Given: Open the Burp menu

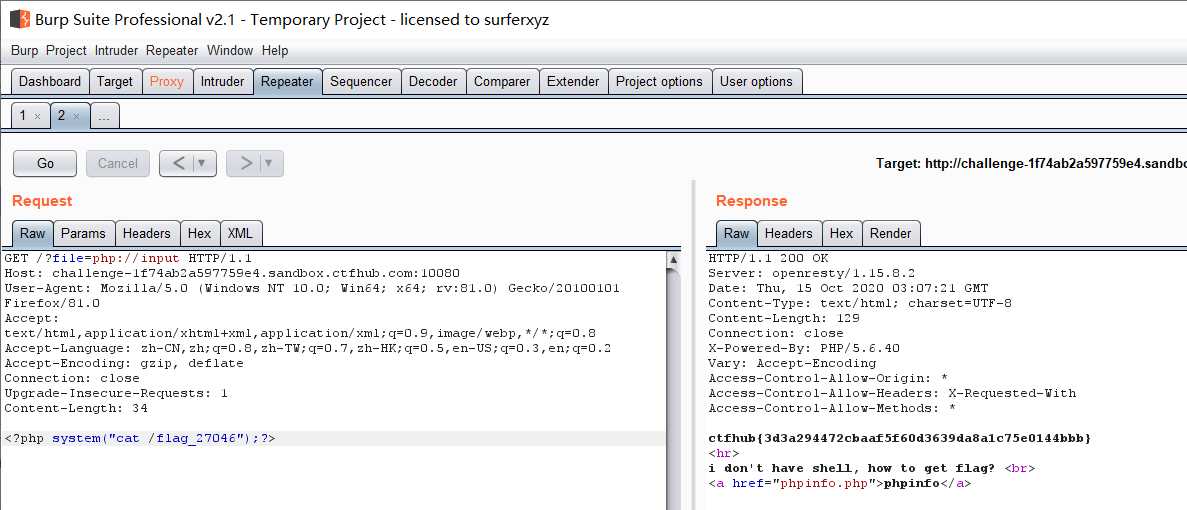Looking at the screenshot, I should point(25,51).
